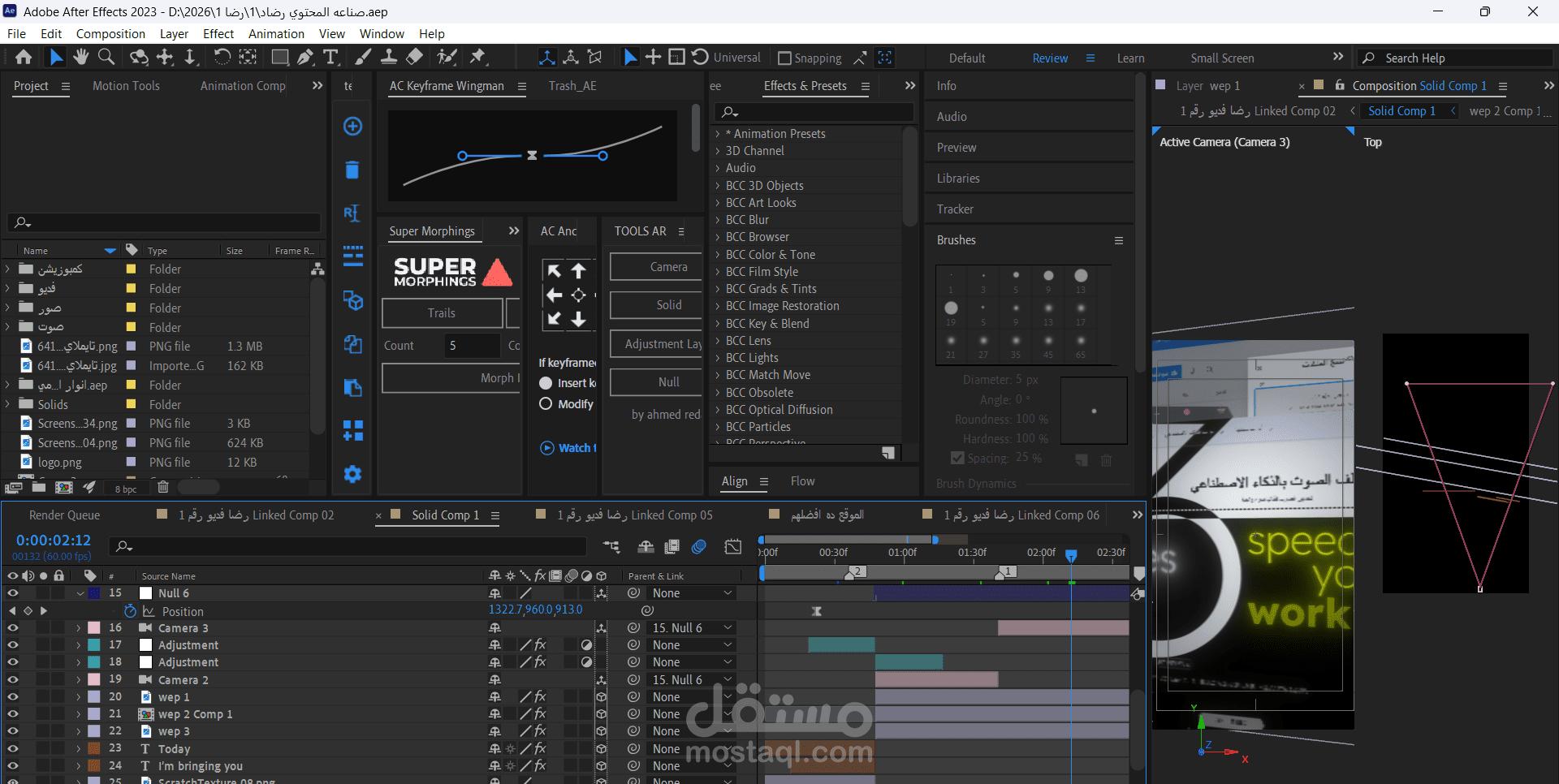This screenshot has height=784, width=1559.
Task: Click the blue gear settings icon in the side strip
Action: pos(352,474)
